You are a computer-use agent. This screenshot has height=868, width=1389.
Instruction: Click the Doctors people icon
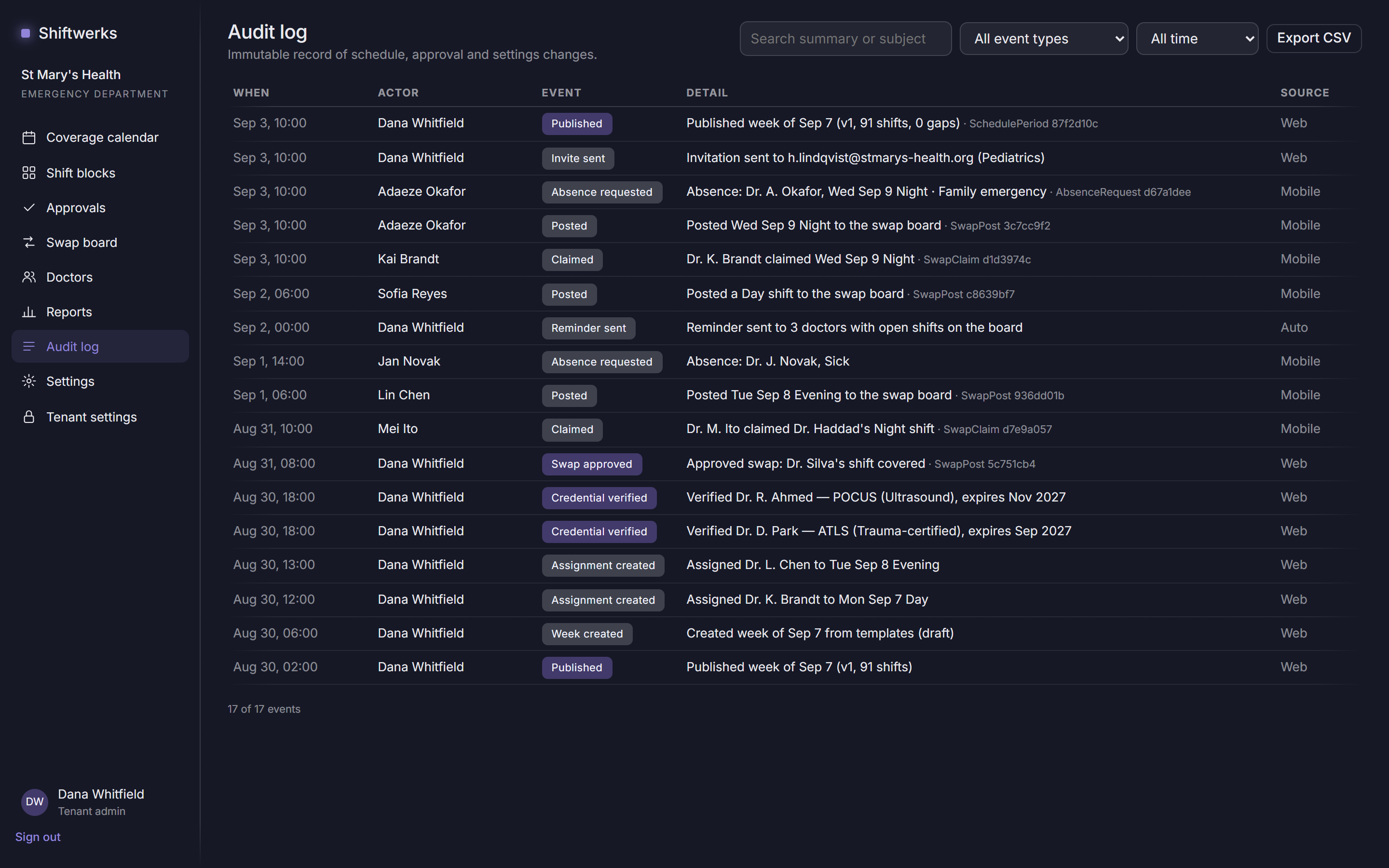click(29, 277)
